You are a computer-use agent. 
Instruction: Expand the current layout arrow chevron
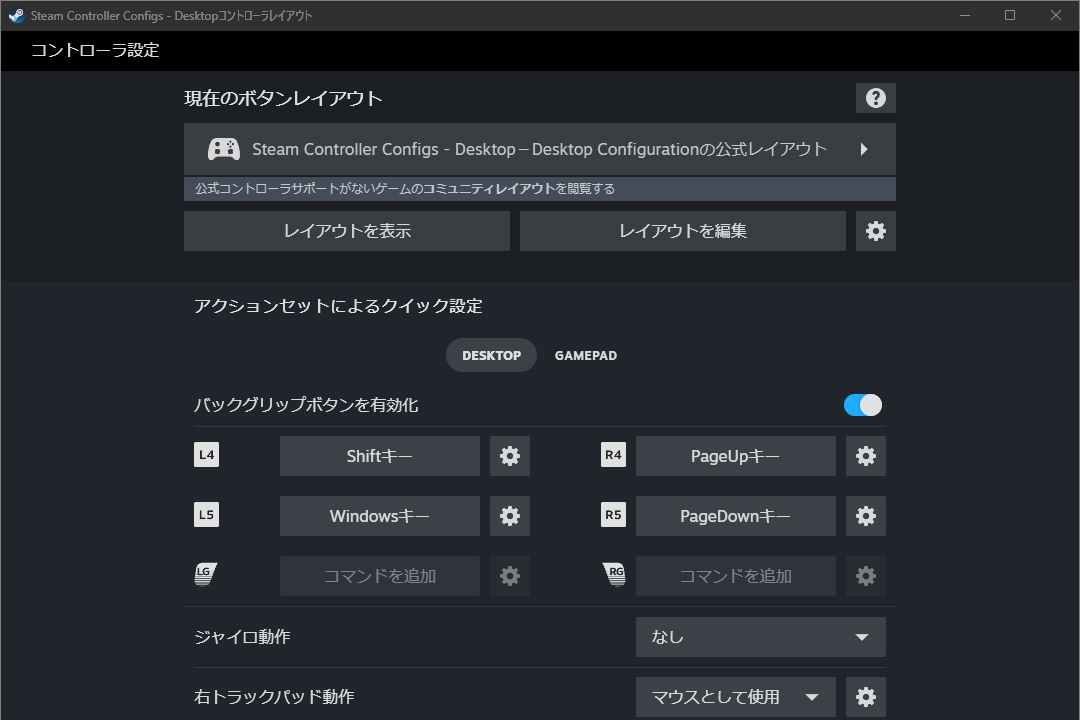[864, 149]
